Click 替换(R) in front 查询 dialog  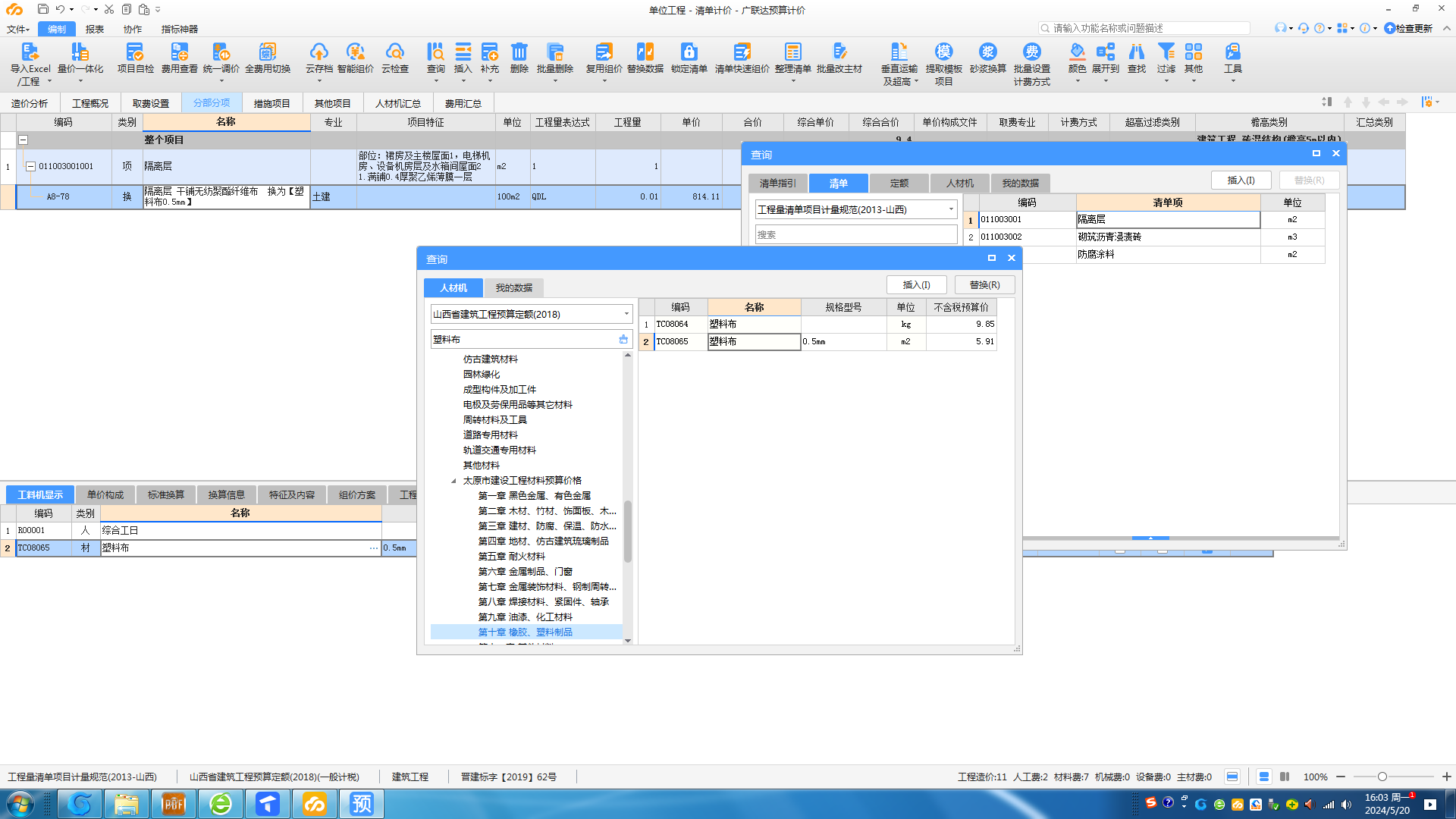point(984,284)
